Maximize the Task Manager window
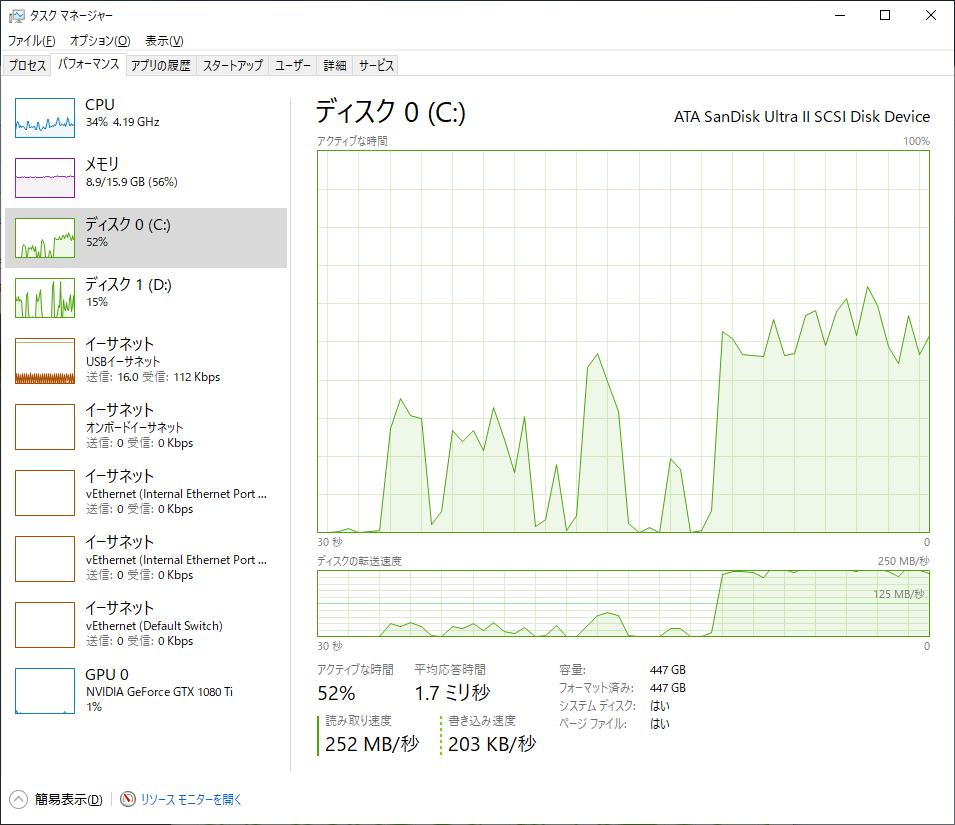 [885, 15]
